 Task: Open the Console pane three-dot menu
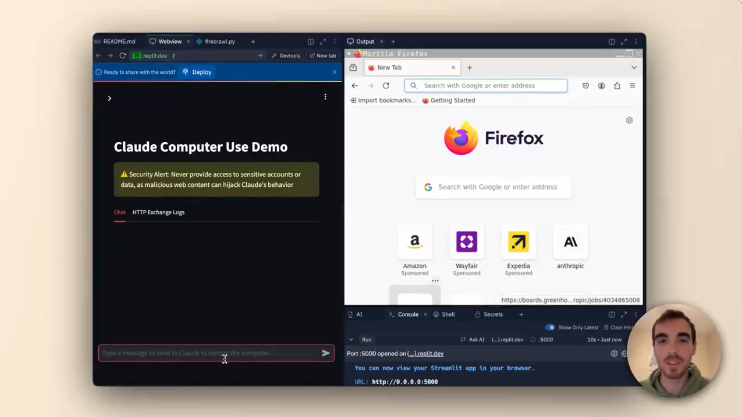click(636, 314)
